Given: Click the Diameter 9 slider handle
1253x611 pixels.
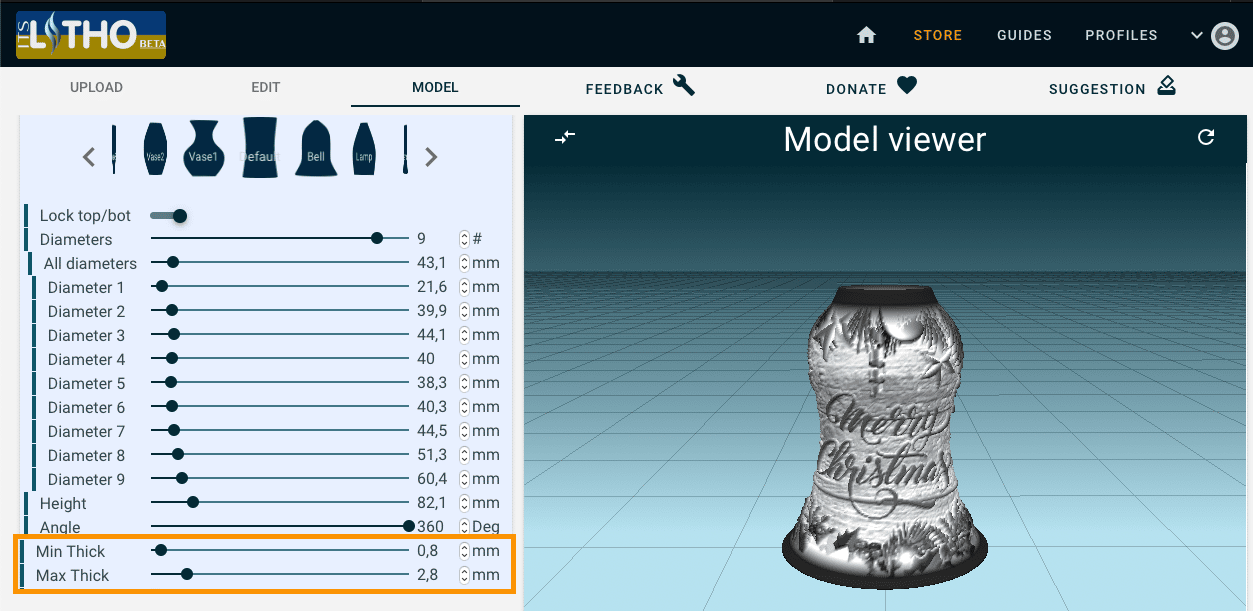Looking at the screenshot, I should [x=181, y=478].
